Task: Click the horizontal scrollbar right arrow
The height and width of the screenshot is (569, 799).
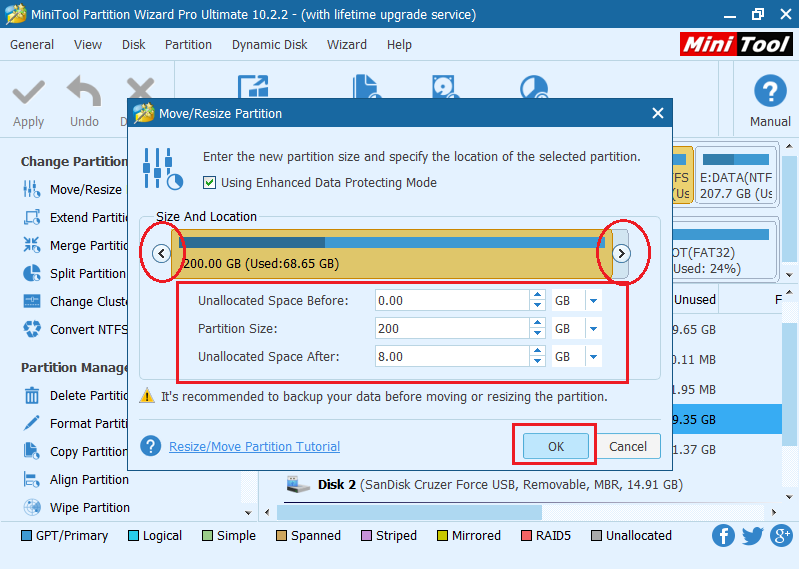Action: coord(774,512)
